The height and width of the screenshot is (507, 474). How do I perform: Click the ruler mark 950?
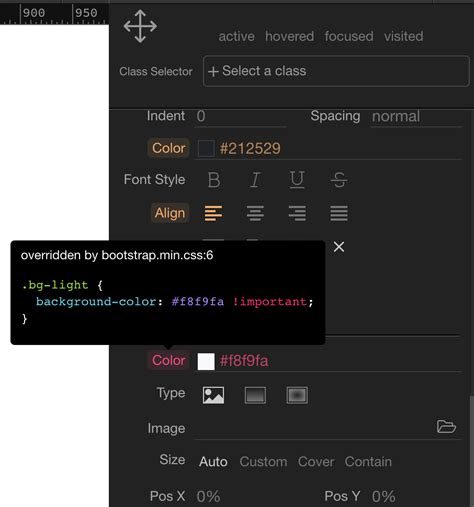click(x=86, y=13)
